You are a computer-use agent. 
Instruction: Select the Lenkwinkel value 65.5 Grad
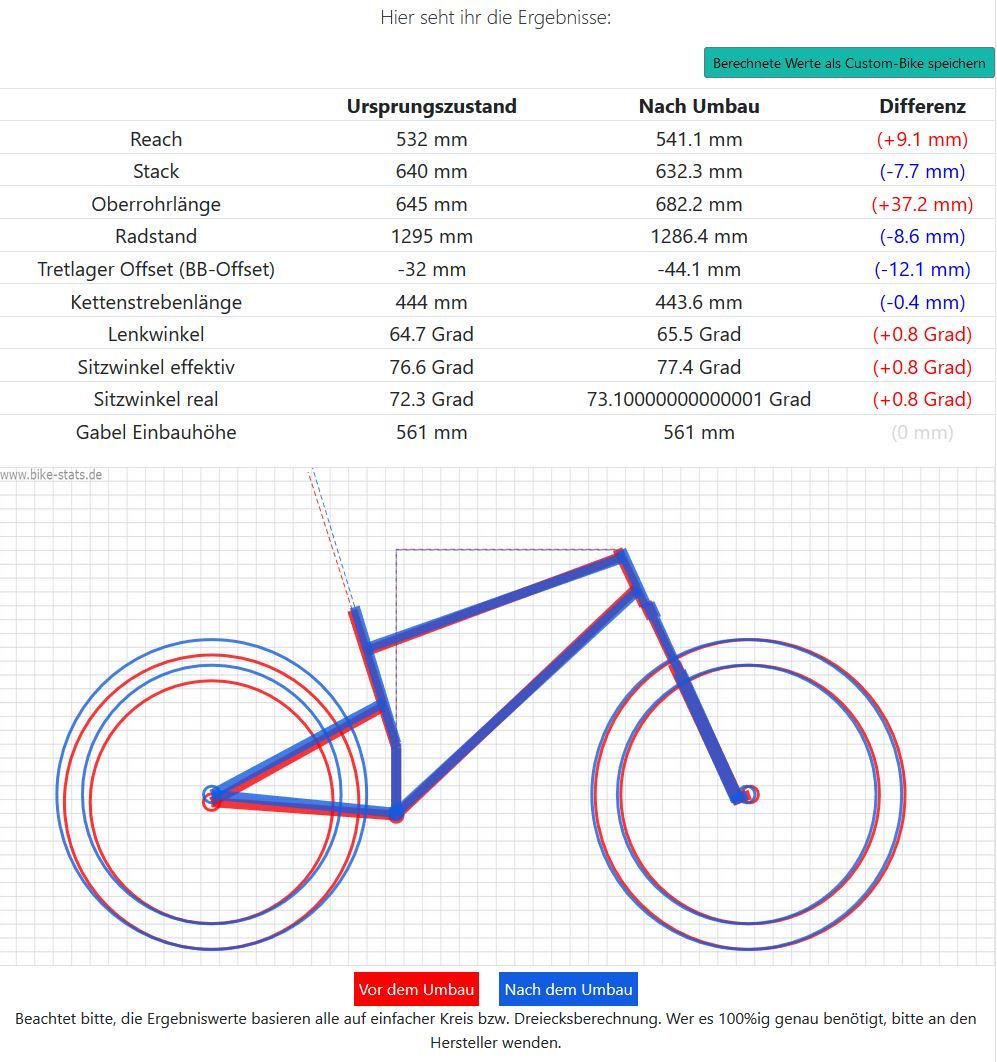[699, 334]
